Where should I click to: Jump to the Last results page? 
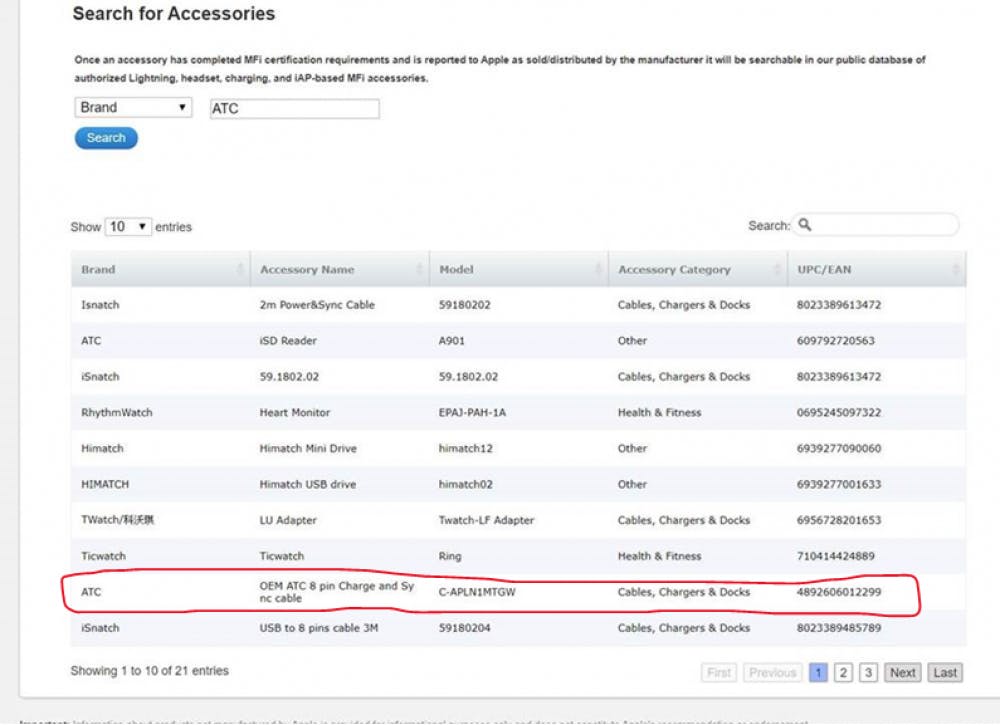tap(945, 673)
